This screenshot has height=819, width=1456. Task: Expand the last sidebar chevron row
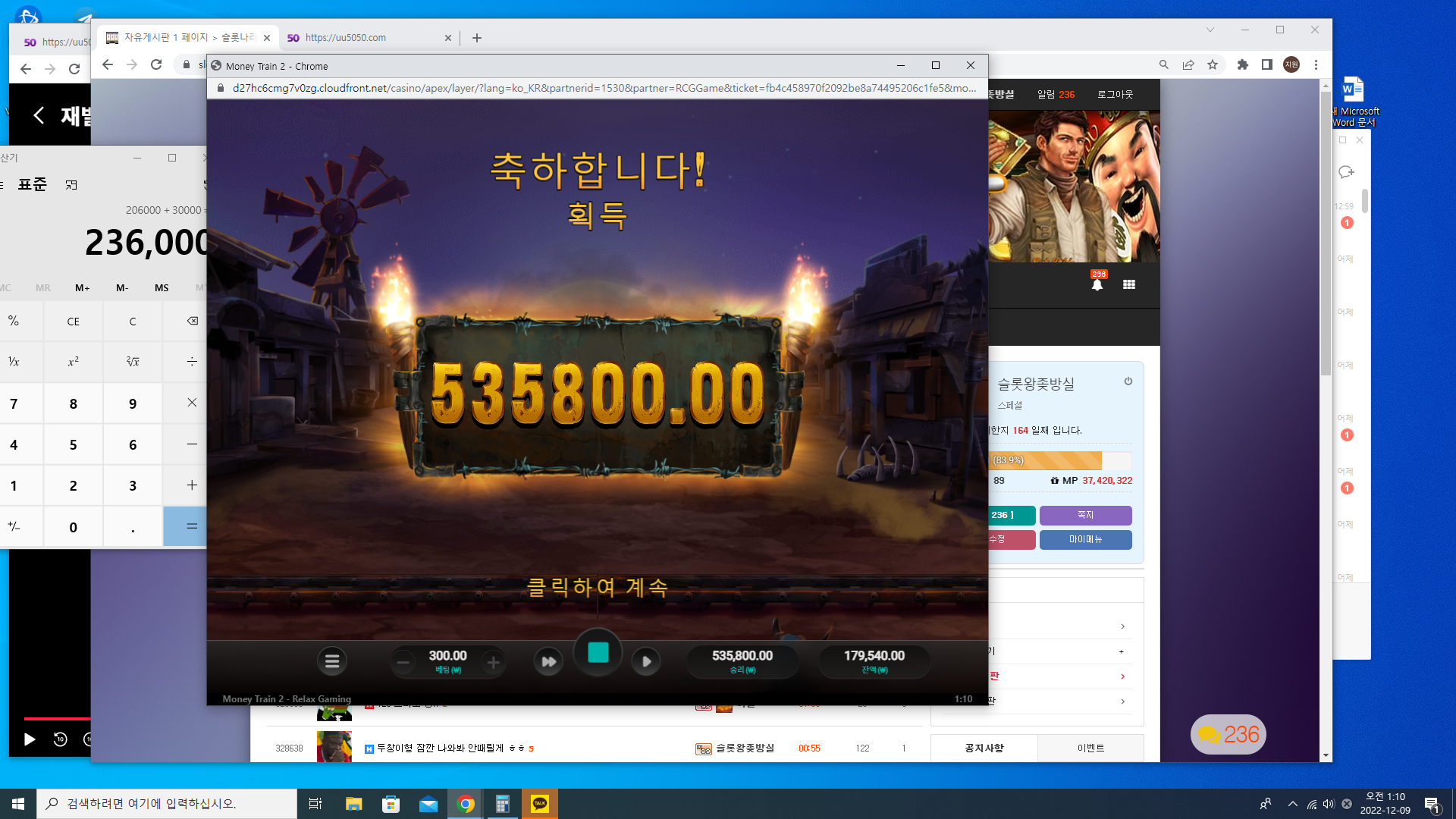click(x=1123, y=701)
